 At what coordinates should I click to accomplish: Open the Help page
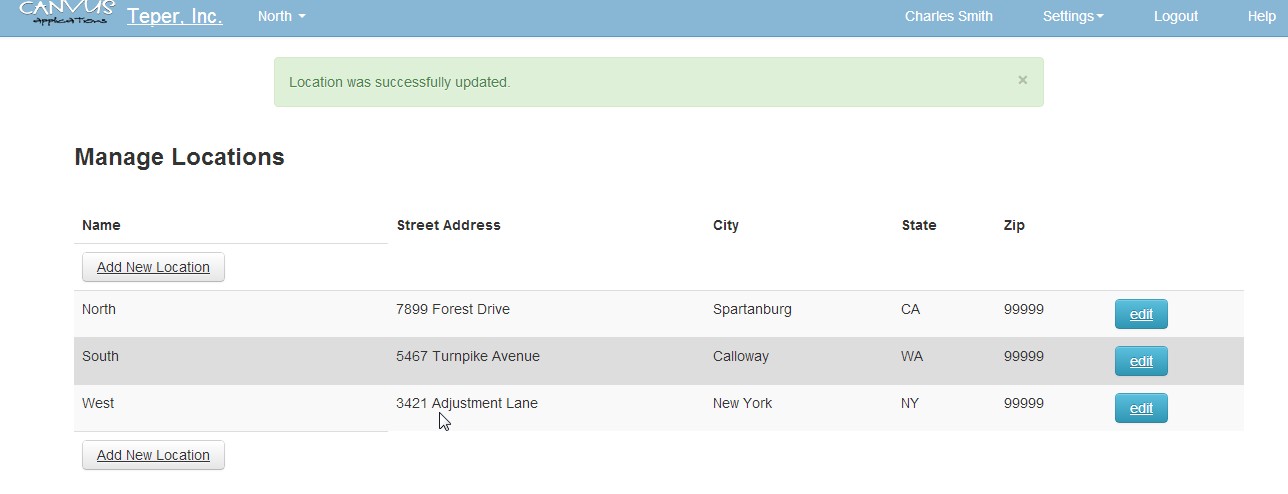[x=1261, y=16]
